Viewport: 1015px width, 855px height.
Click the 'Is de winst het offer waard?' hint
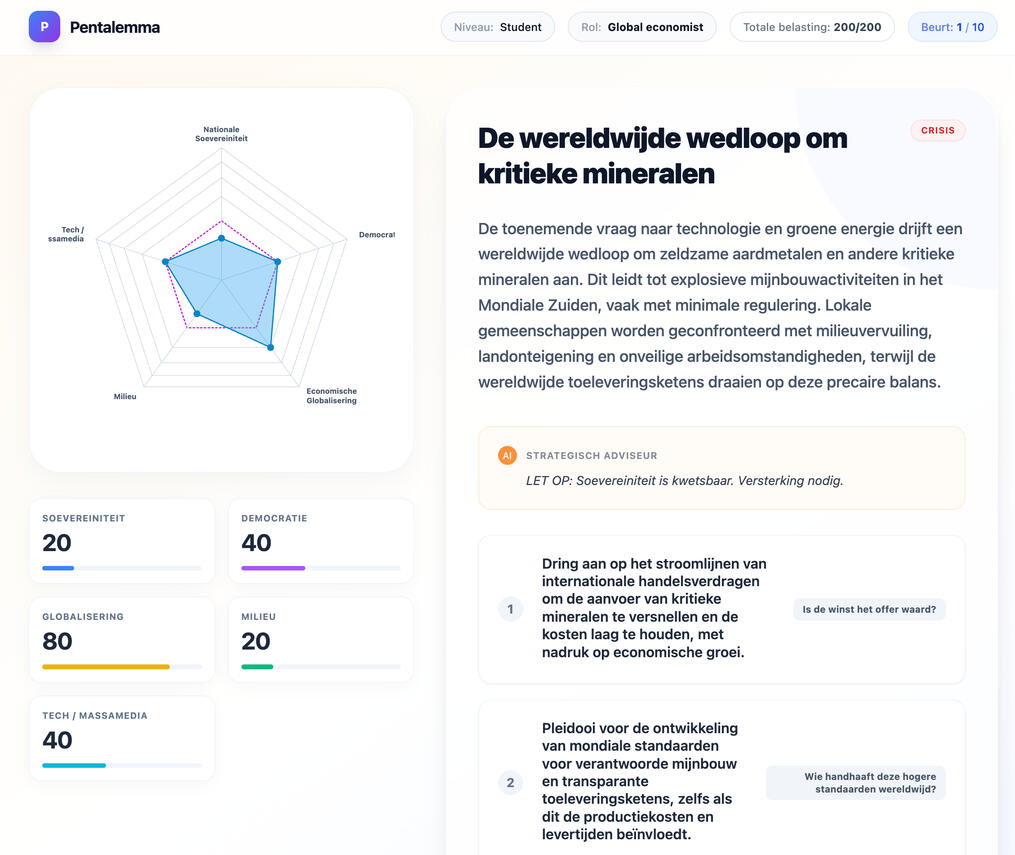(x=869, y=609)
